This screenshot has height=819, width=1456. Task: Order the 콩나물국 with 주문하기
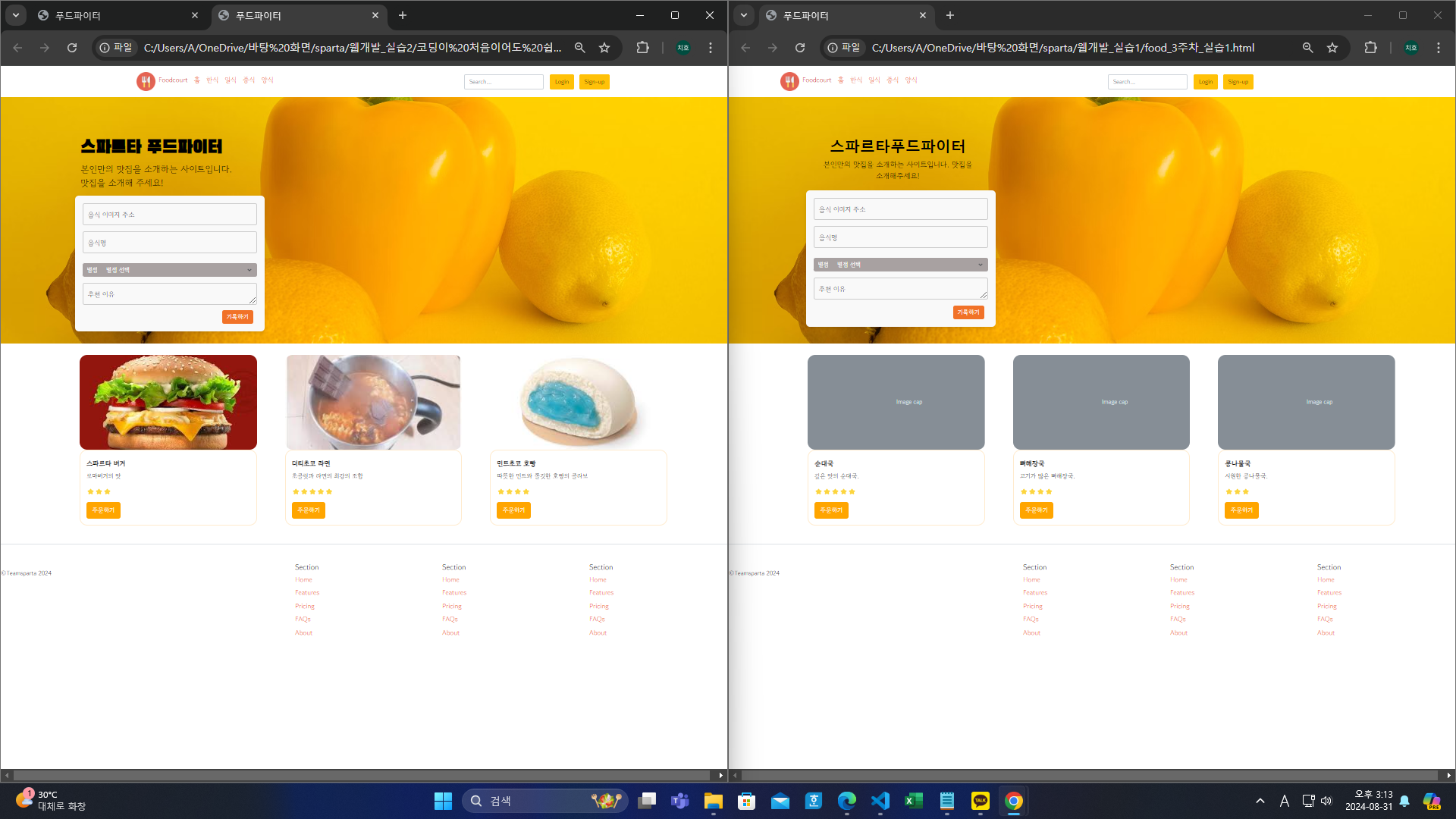click(x=1241, y=510)
